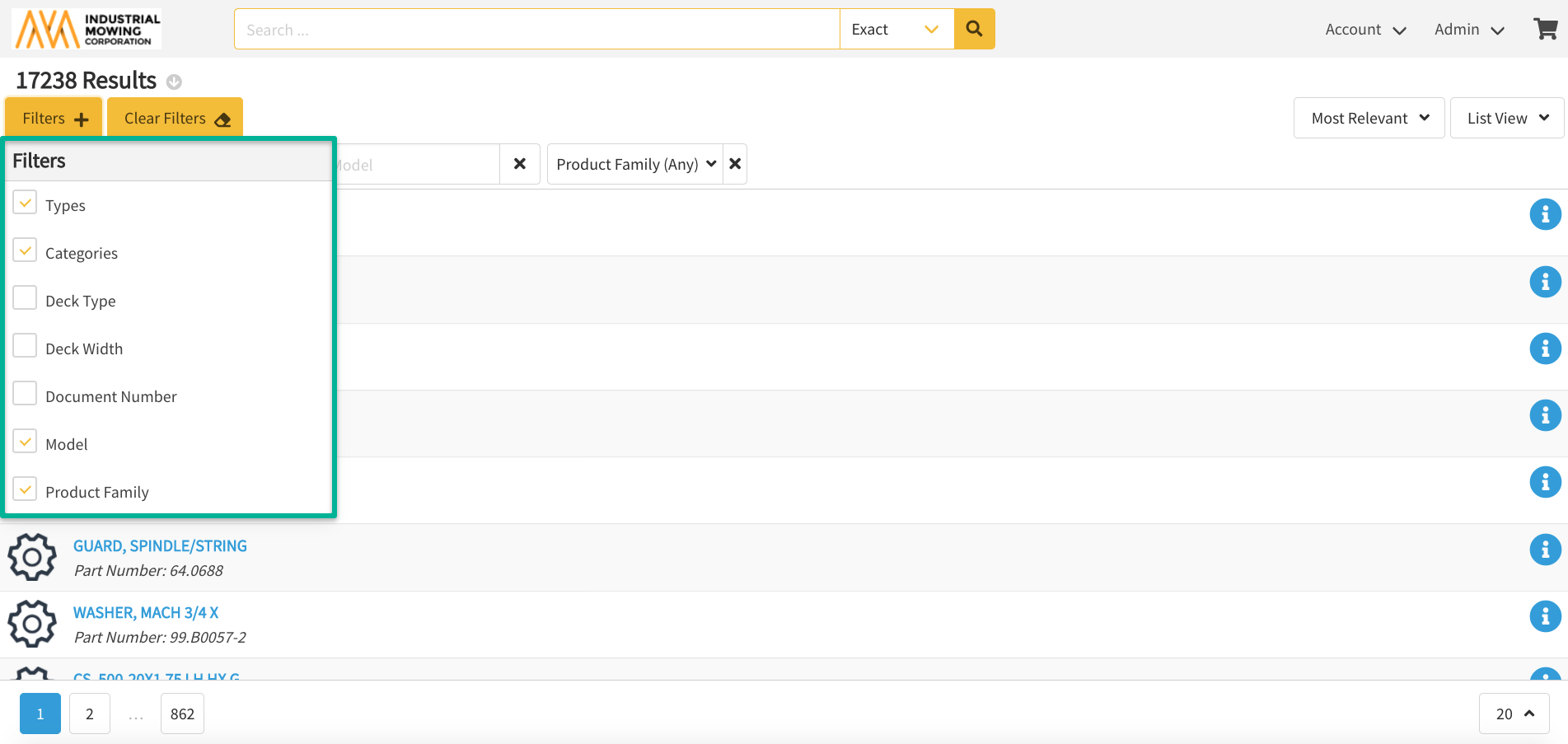This screenshot has width=1568, height=744.
Task: Open the Exact search mode dropdown
Action: click(x=896, y=30)
